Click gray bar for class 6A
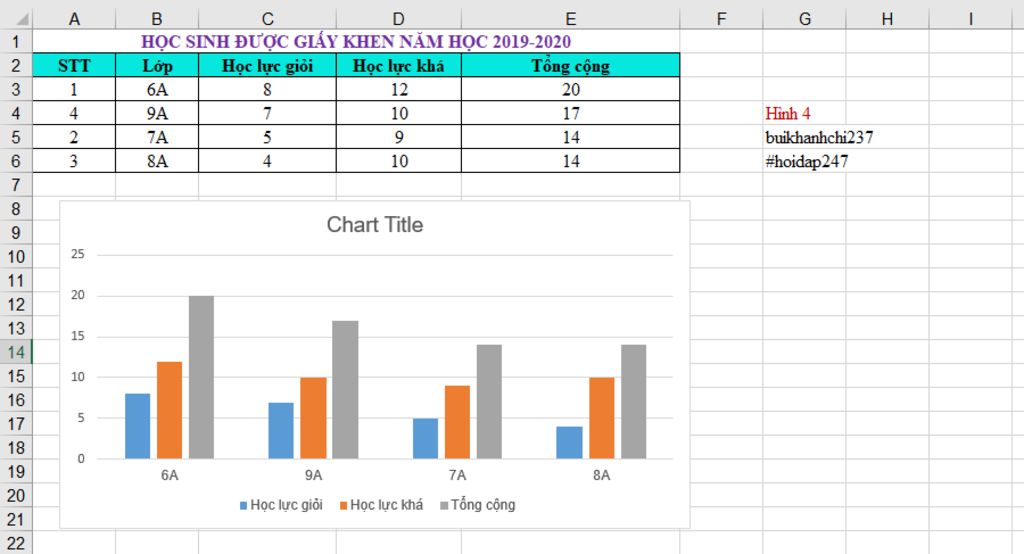Image resolution: width=1024 pixels, height=554 pixels. pyautogui.click(x=201, y=377)
